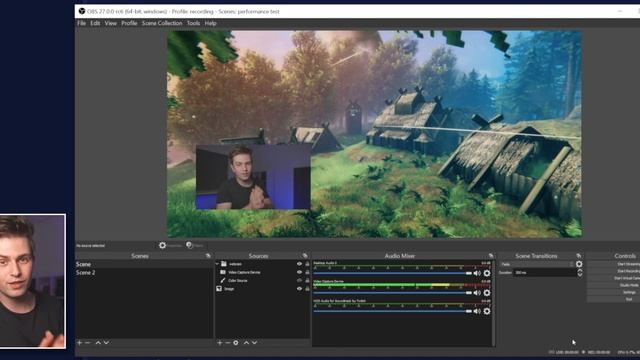Adjust Video Capture Device volume slider
Image resolution: width=640 pixels, height=360 pixels.
[393, 293]
